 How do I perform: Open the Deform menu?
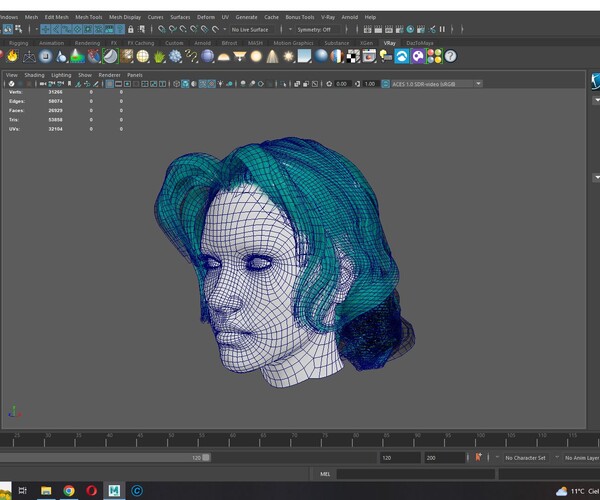click(206, 17)
